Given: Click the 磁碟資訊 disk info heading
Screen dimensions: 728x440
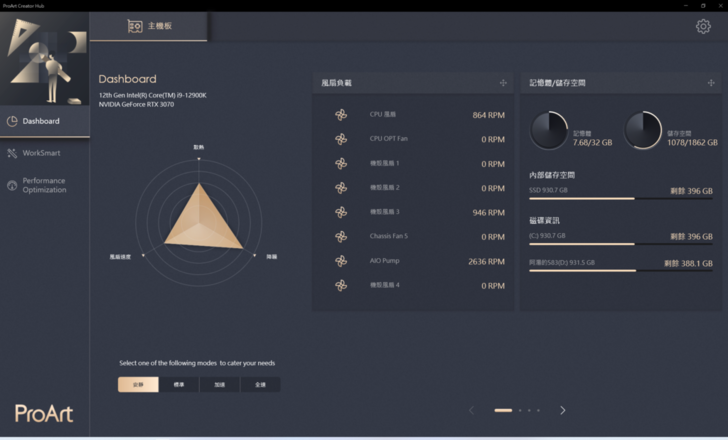Looking at the screenshot, I should coord(545,220).
